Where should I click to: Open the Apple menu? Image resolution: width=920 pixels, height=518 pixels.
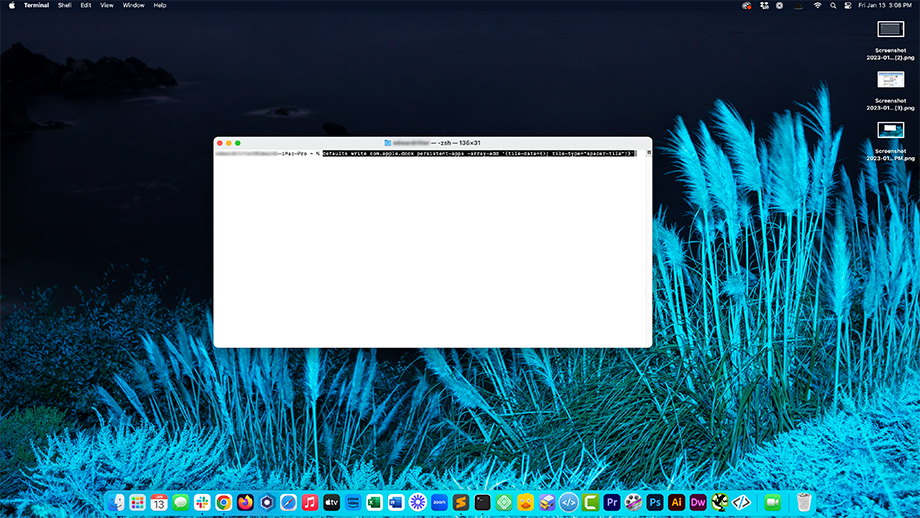12,5
